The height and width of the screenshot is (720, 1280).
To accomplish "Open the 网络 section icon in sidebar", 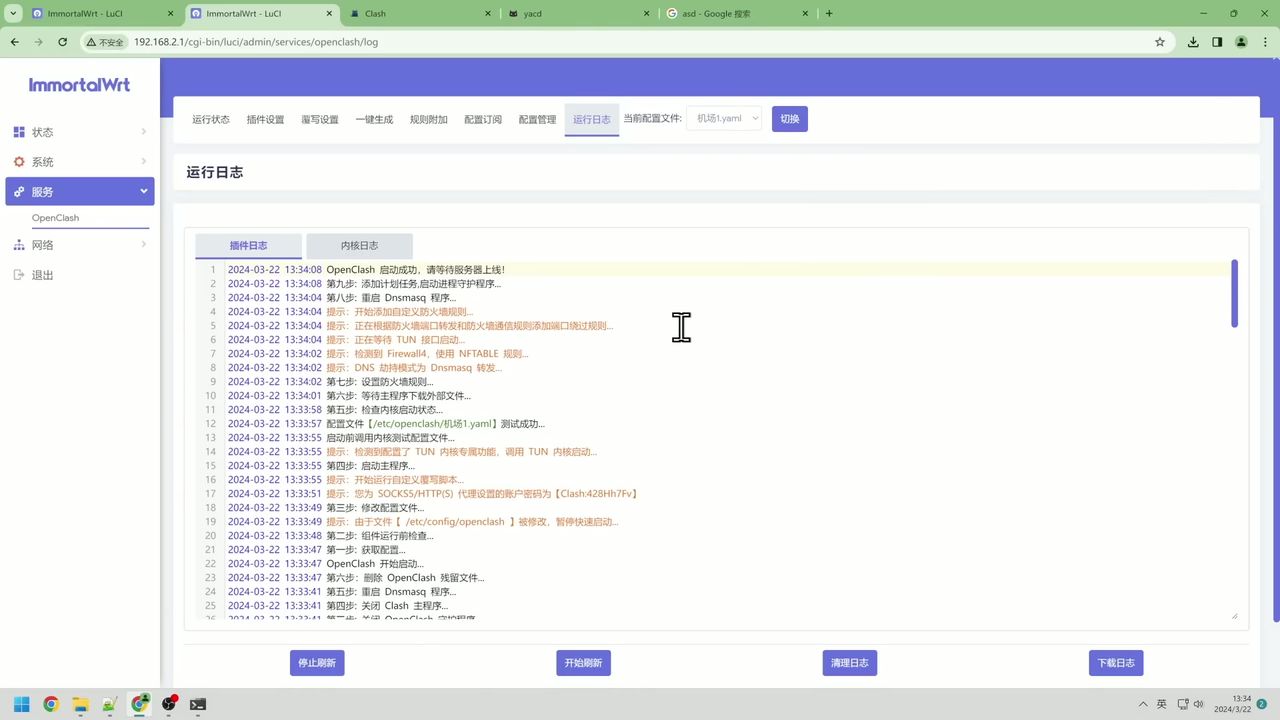I will pos(18,245).
